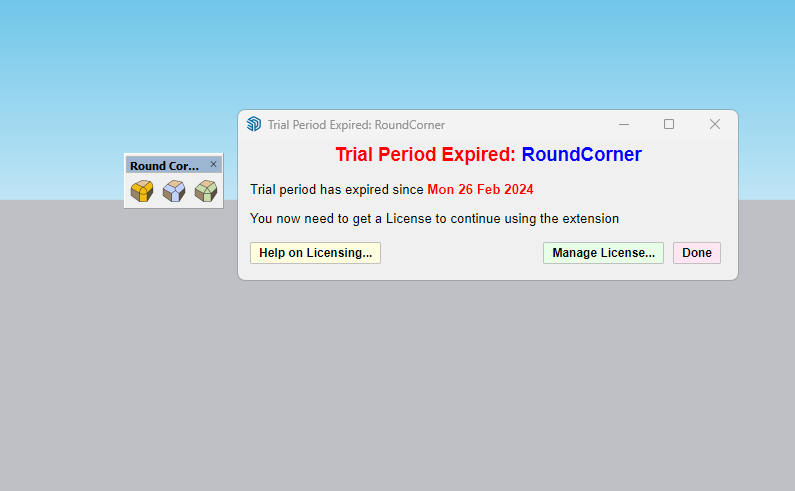Close the Round Corner floating toolbar
The image size is (795, 491).
pyautogui.click(x=213, y=164)
